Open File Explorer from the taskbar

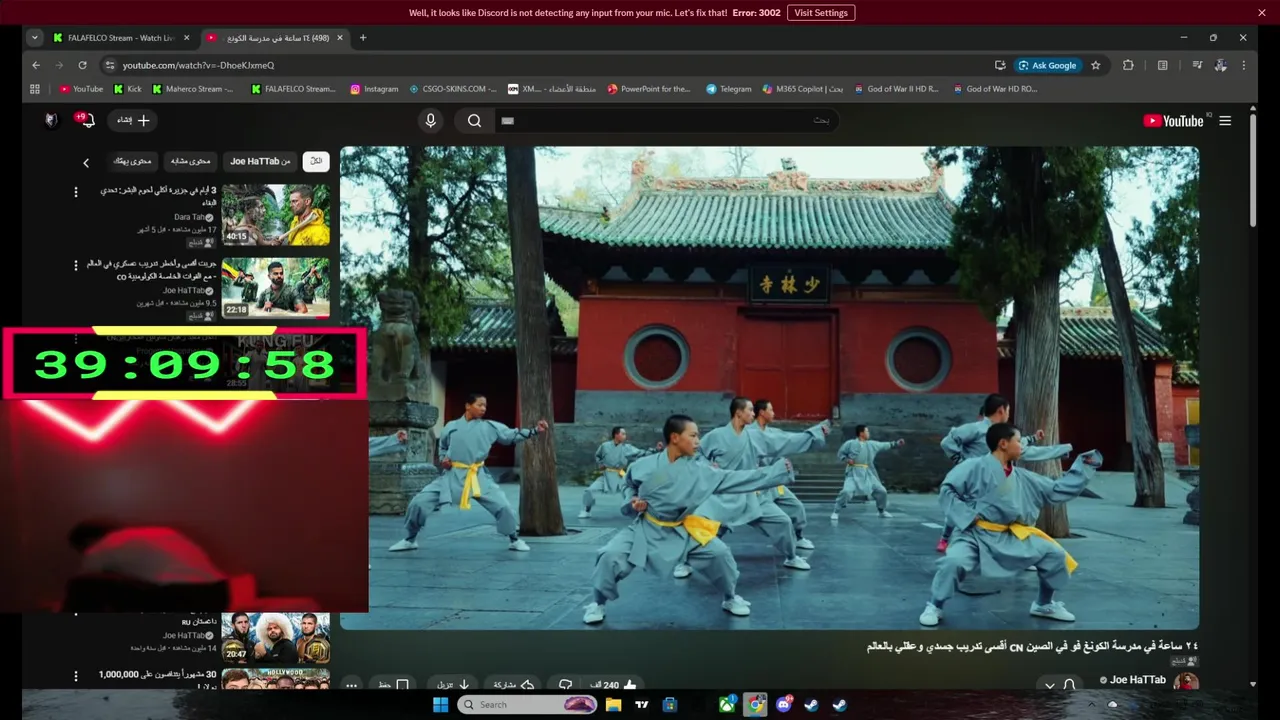coord(613,704)
